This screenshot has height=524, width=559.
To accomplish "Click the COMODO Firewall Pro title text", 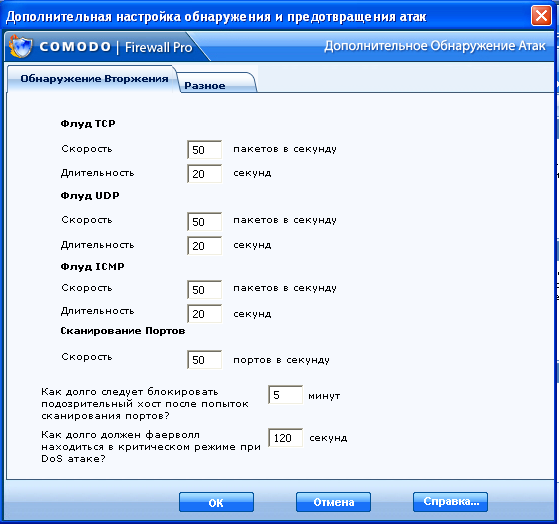I will pos(116,47).
